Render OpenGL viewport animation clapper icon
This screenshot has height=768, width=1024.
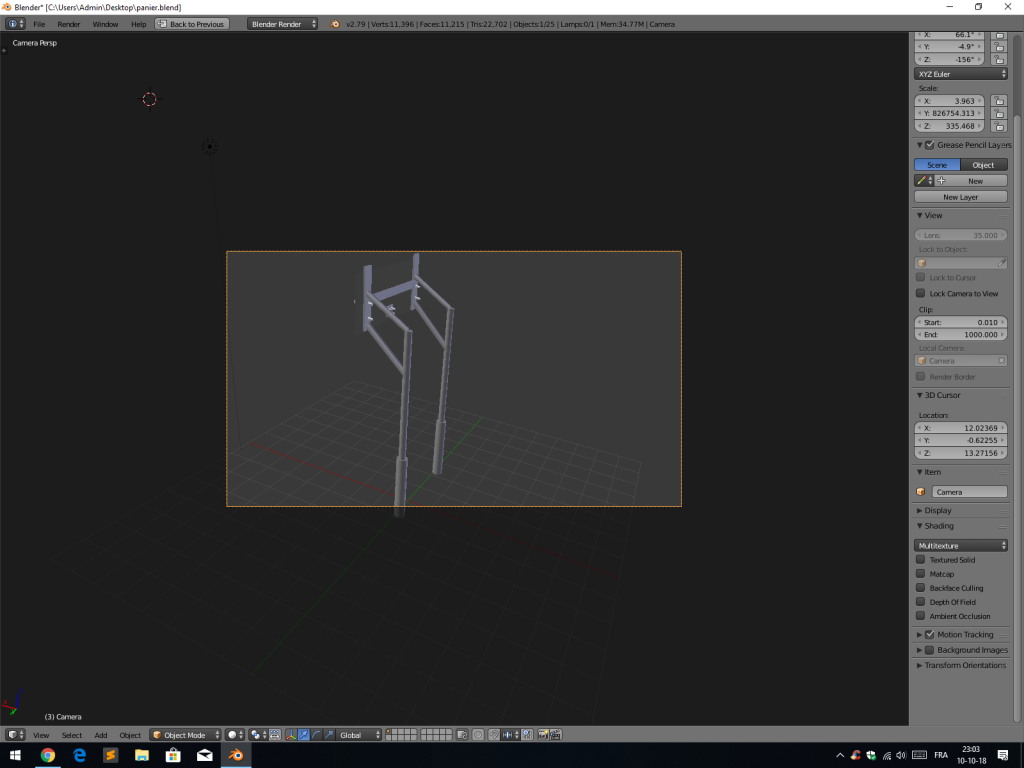(556, 735)
